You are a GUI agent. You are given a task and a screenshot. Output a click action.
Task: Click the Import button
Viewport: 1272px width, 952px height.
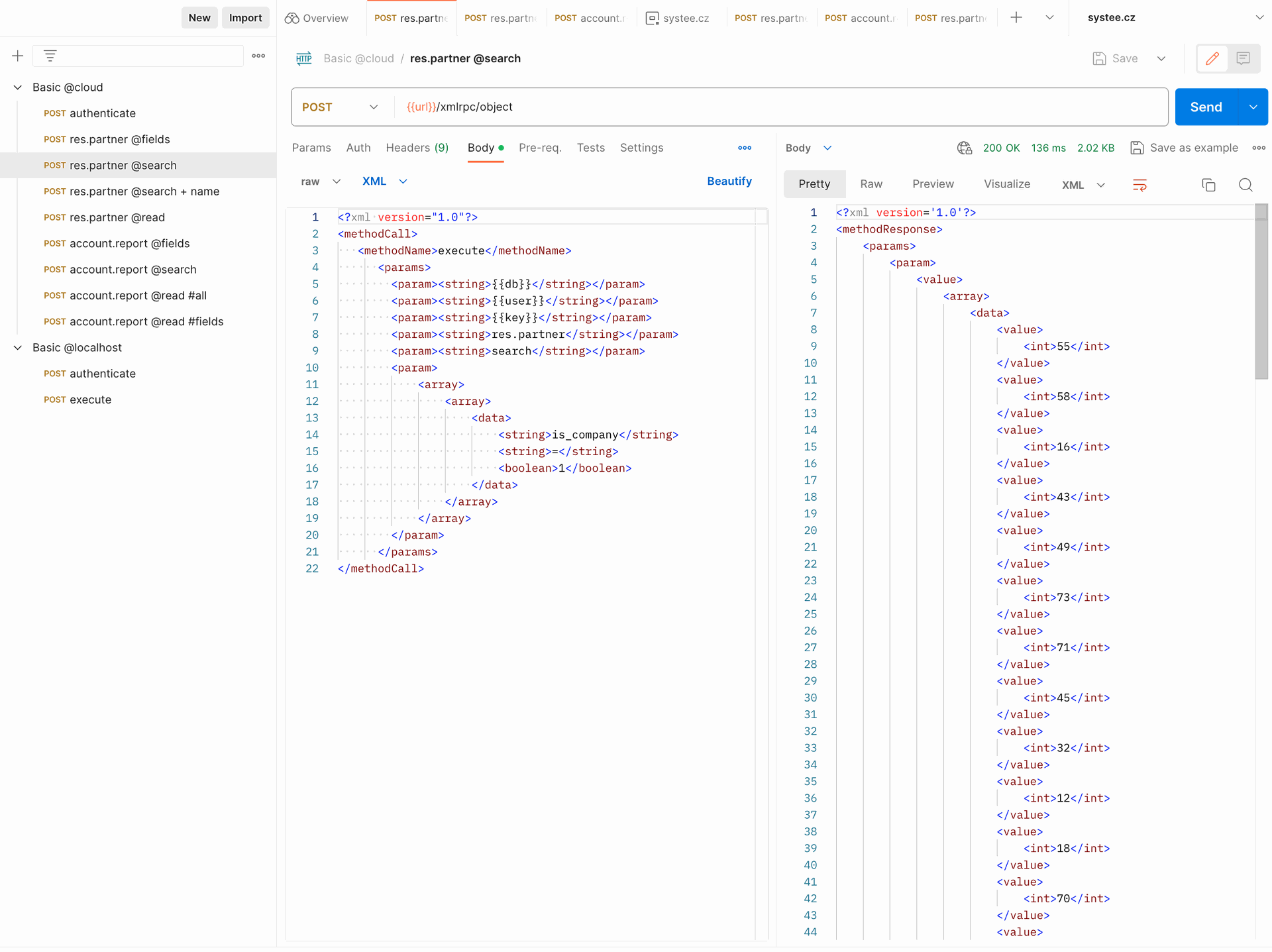pos(245,18)
